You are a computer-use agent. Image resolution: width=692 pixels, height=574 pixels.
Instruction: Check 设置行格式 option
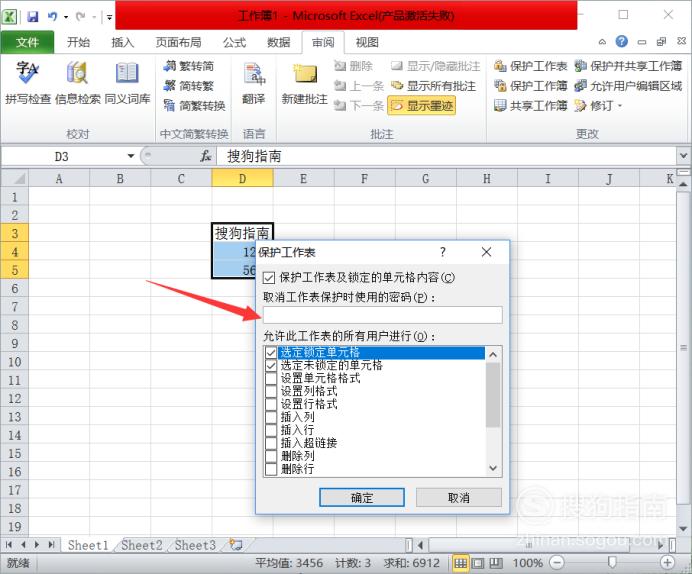point(271,404)
